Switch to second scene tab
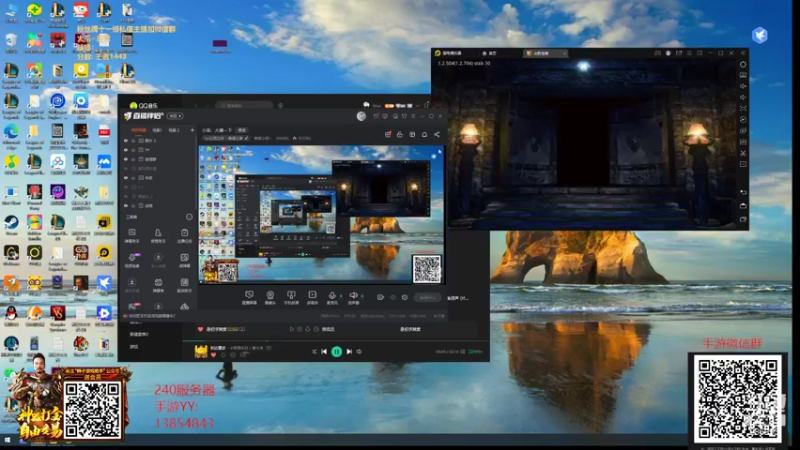 (157, 130)
